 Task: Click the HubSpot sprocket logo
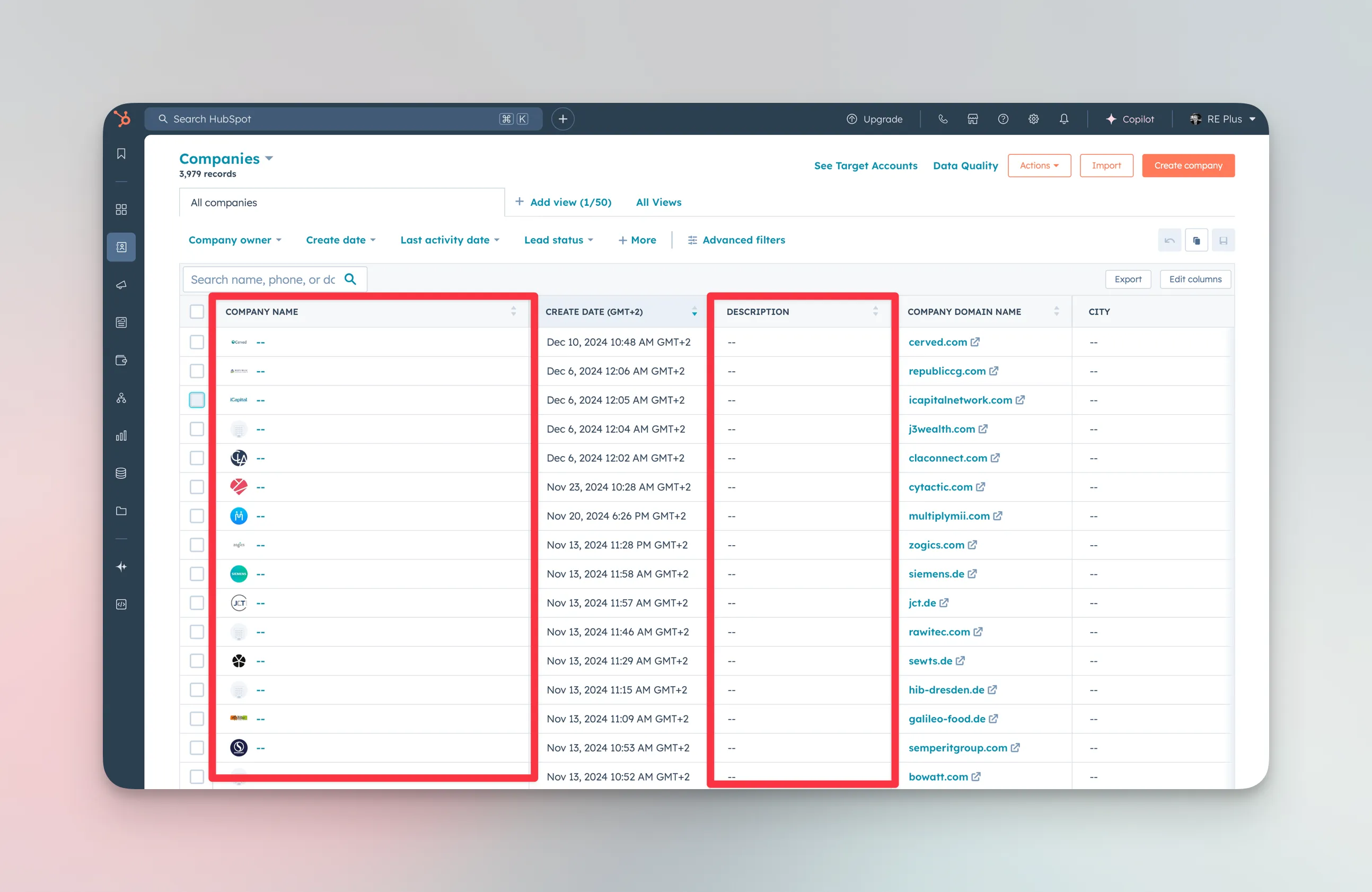(x=121, y=119)
